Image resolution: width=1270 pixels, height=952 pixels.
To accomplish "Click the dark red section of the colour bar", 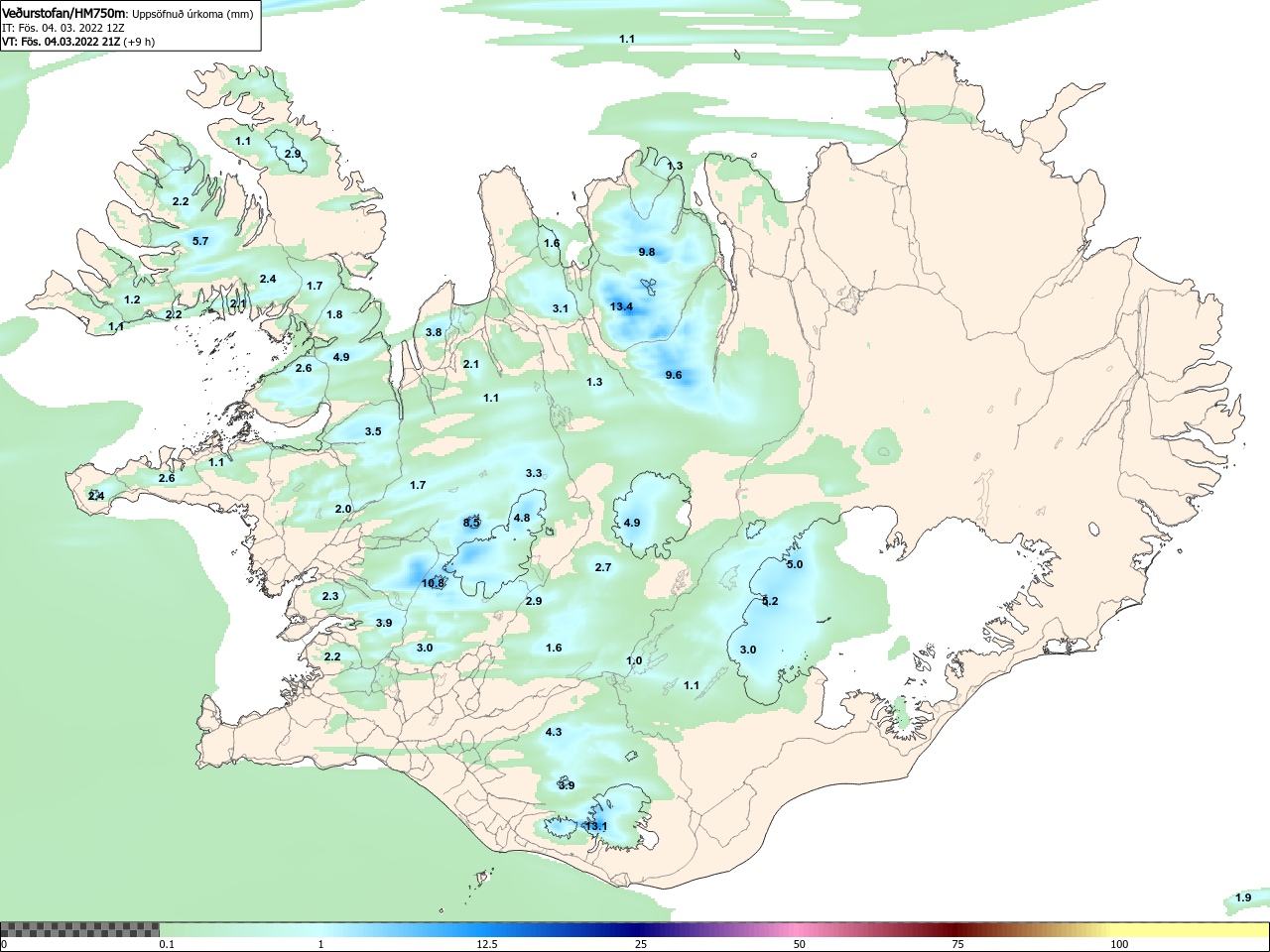I will pos(957,930).
